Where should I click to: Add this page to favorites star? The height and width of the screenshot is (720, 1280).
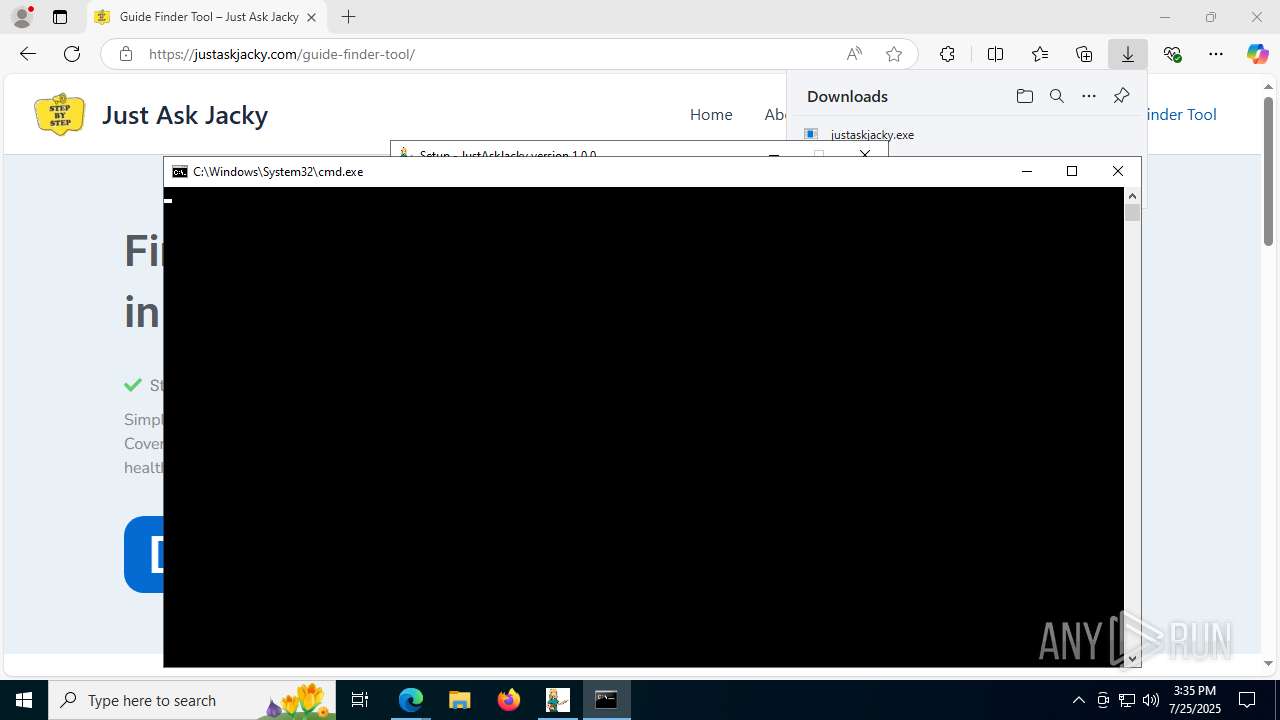pyautogui.click(x=894, y=54)
